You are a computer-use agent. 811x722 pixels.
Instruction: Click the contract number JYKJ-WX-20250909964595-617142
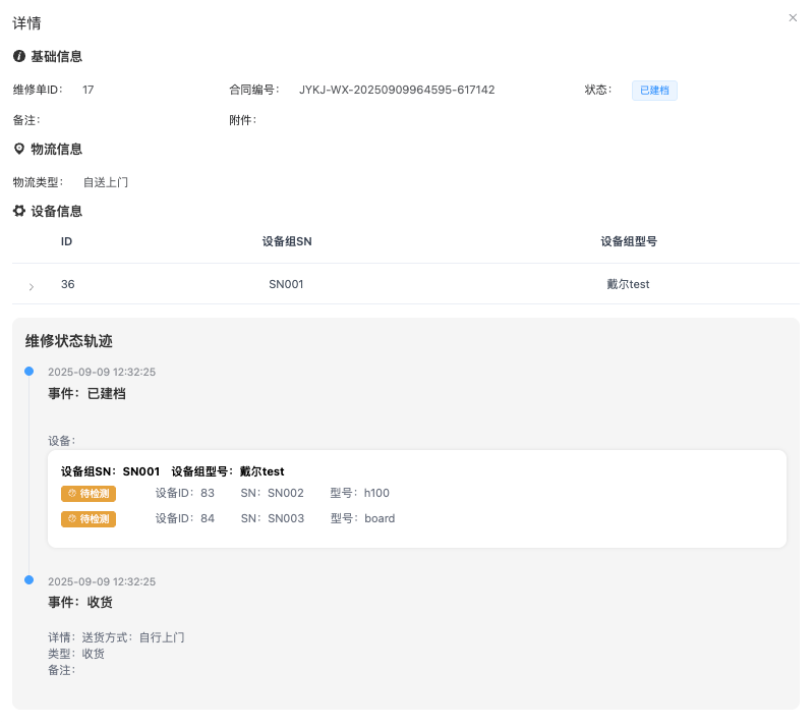click(x=395, y=90)
